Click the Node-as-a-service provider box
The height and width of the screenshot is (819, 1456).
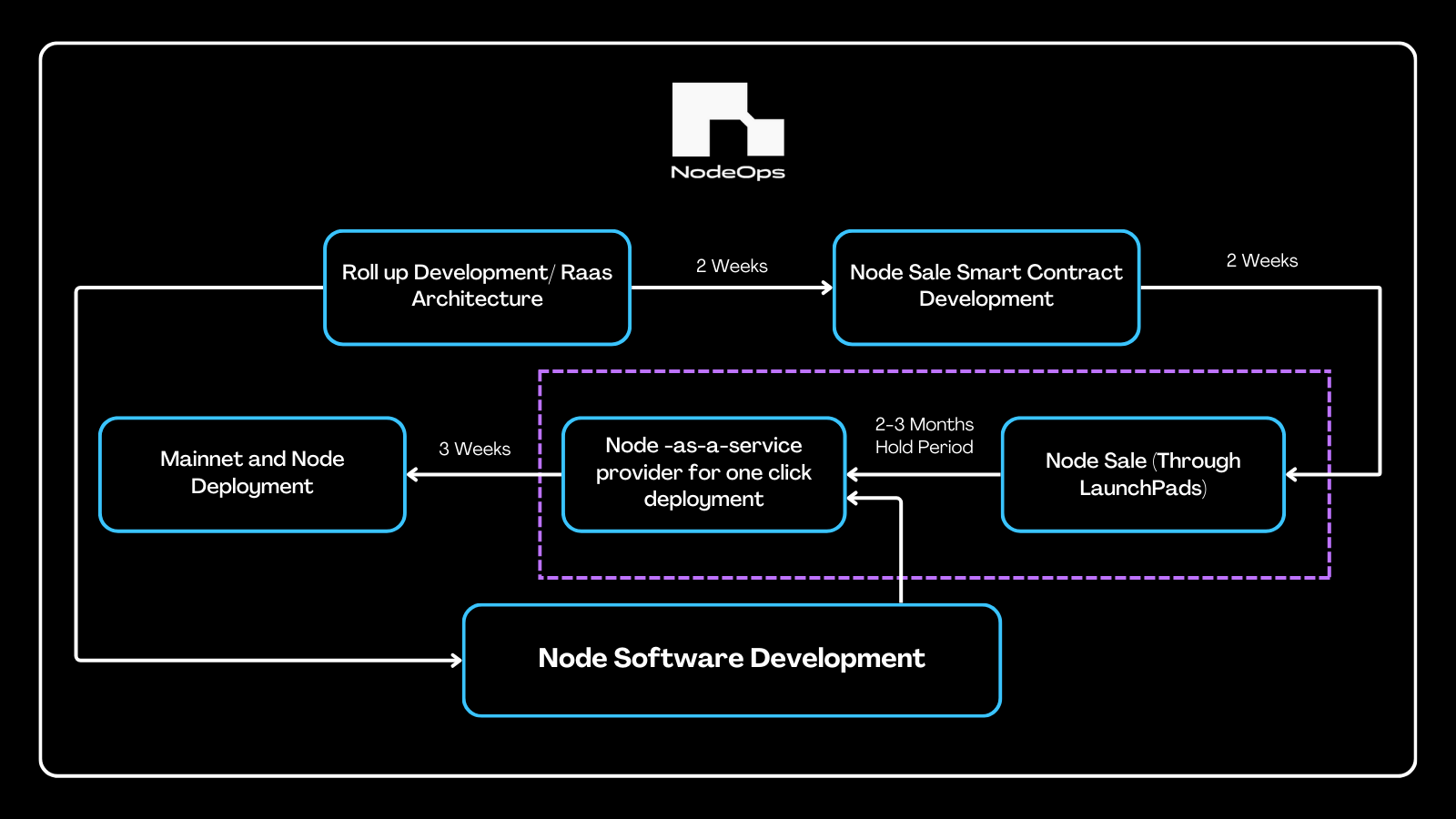tap(704, 474)
